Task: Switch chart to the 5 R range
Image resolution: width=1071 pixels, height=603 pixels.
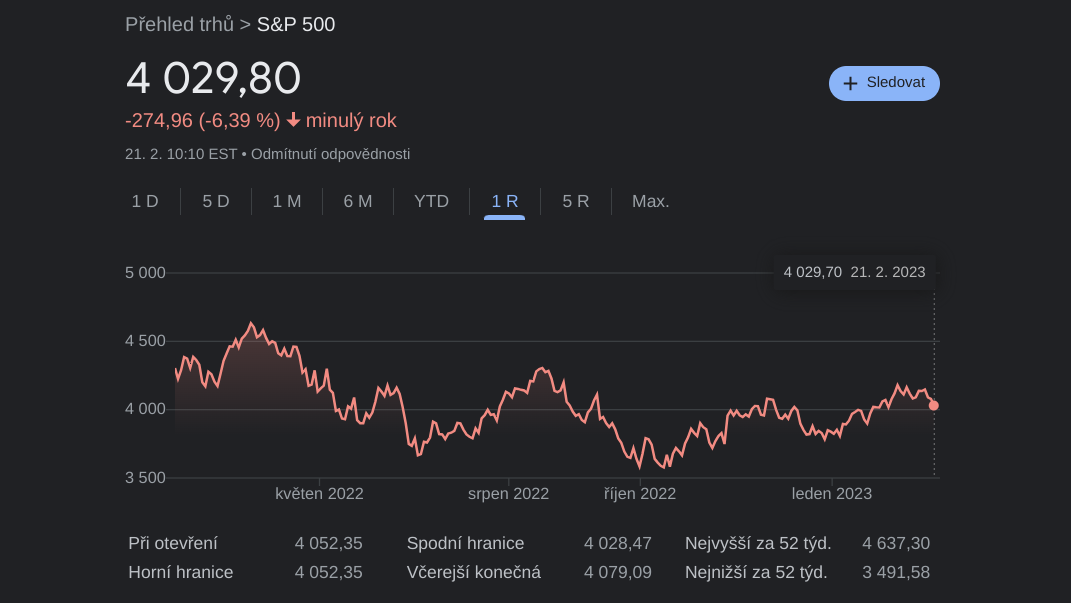Action: 576,201
